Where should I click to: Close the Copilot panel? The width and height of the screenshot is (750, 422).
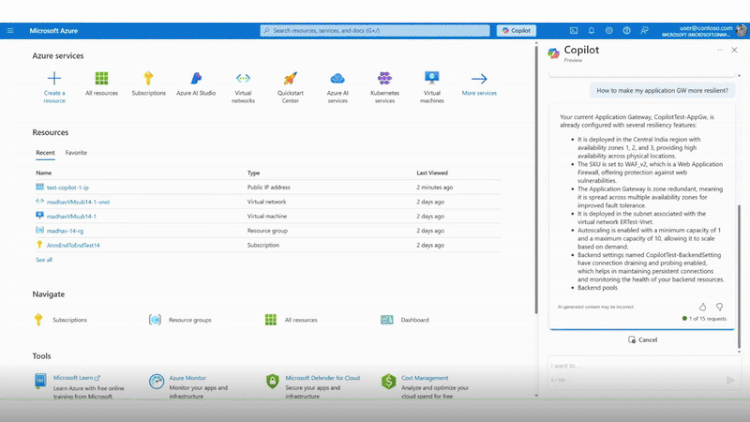(x=734, y=50)
